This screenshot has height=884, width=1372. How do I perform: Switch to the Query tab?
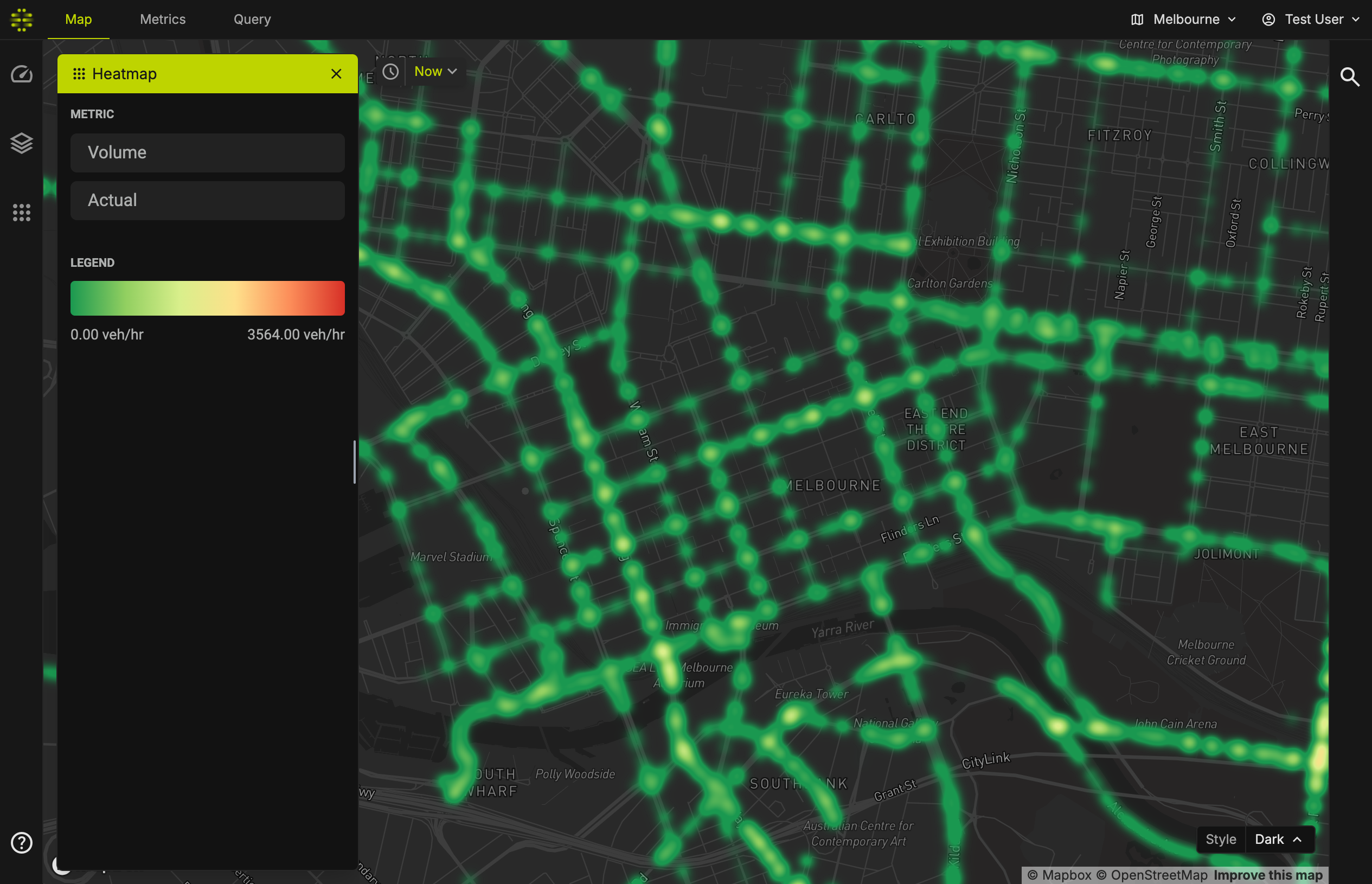(252, 20)
